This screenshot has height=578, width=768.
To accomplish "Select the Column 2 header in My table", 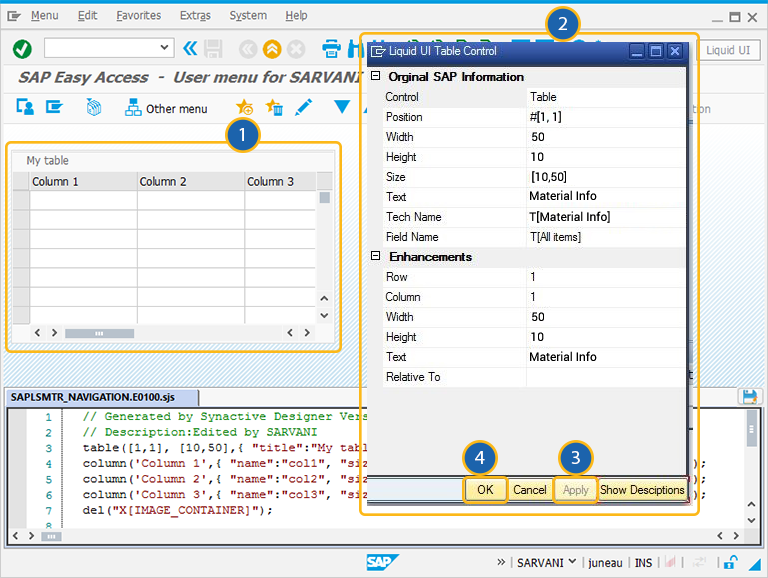I will pos(191,181).
